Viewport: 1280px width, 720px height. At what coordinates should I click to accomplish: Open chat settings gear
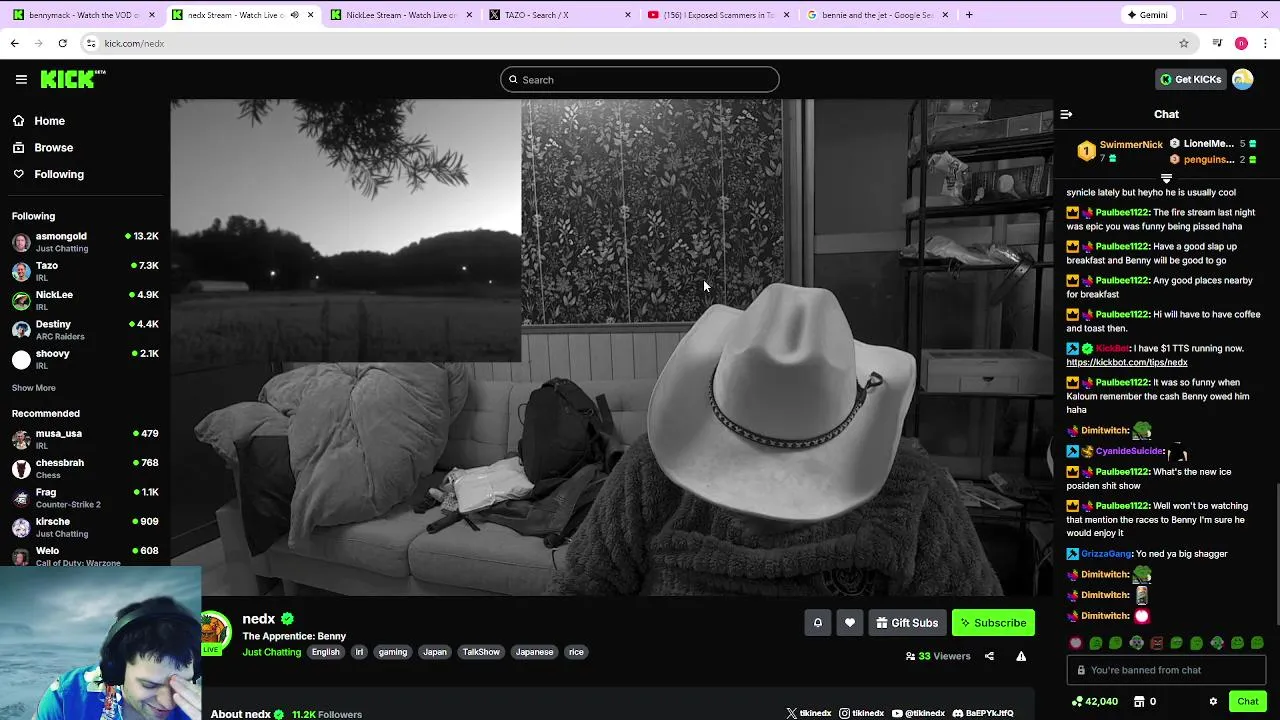click(1213, 701)
